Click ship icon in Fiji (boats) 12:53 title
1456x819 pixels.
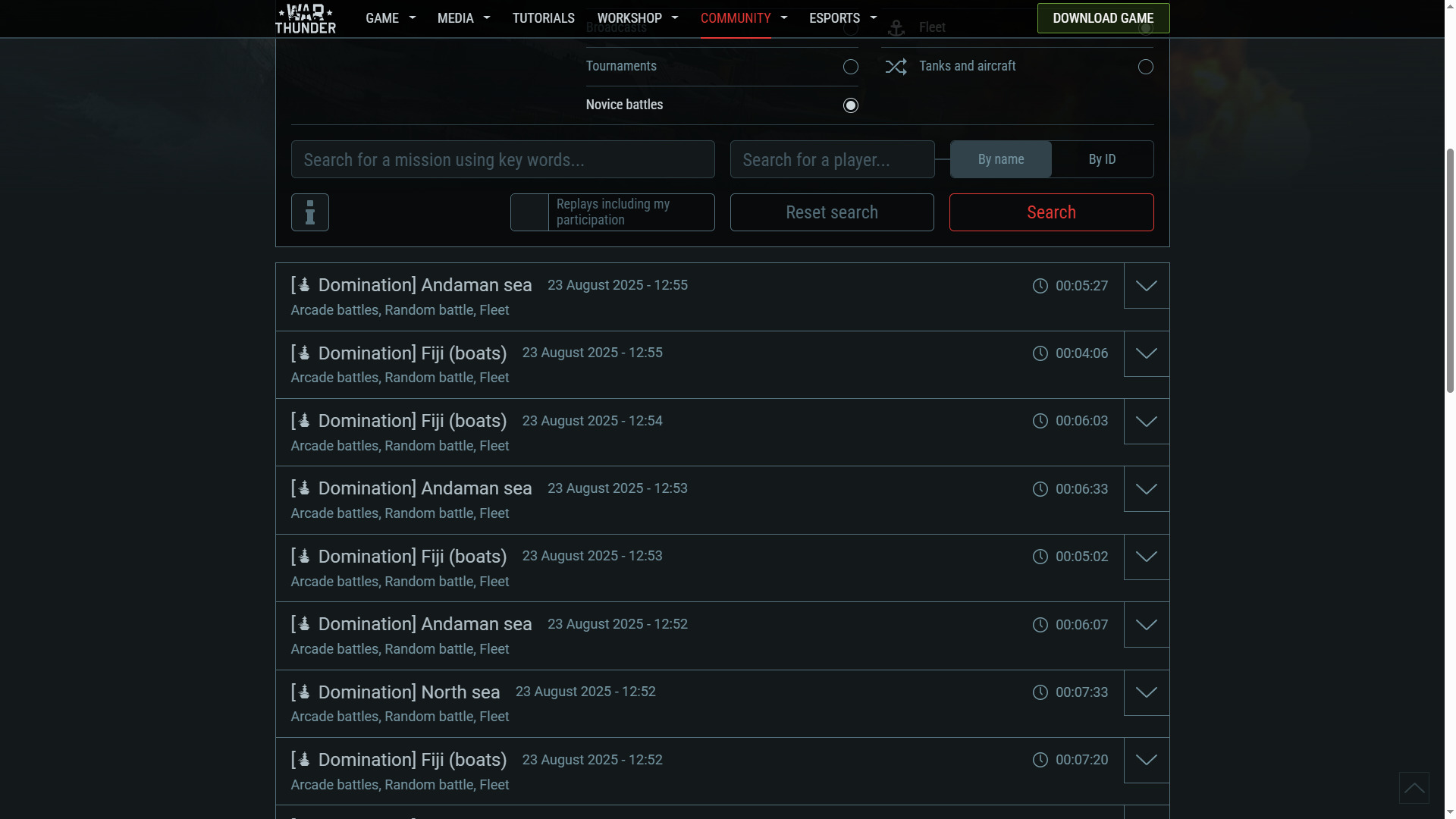coord(303,556)
